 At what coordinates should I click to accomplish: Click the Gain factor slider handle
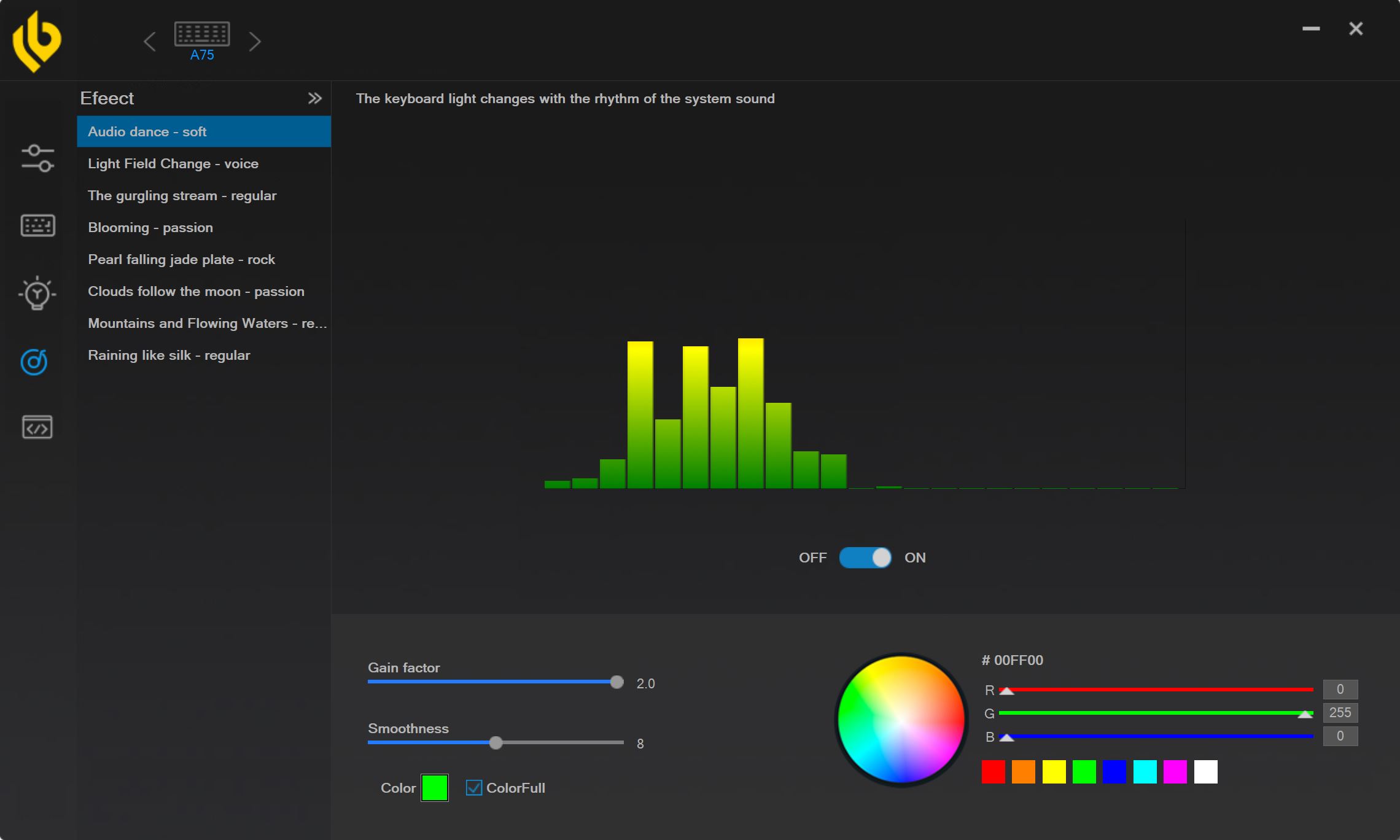click(x=617, y=682)
